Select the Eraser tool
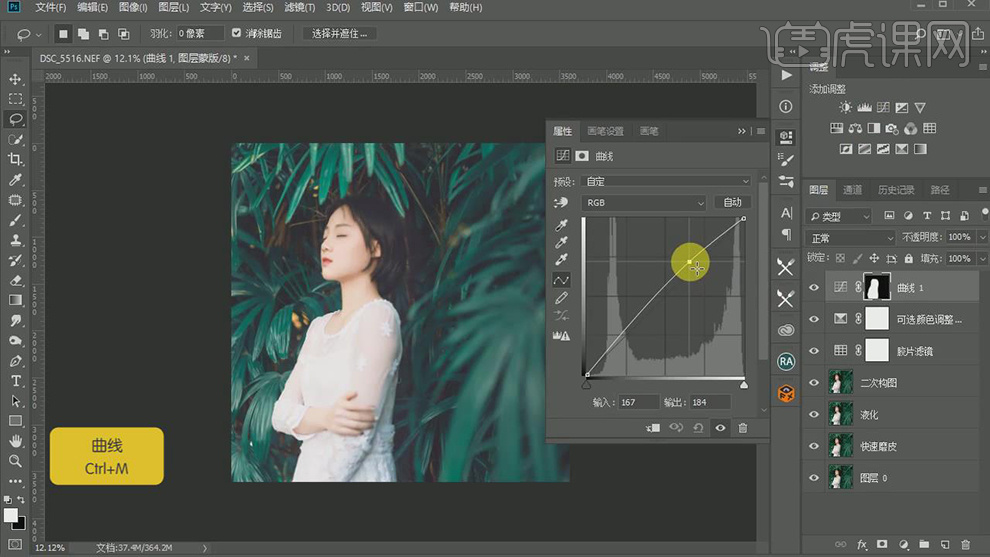 coord(15,280)
